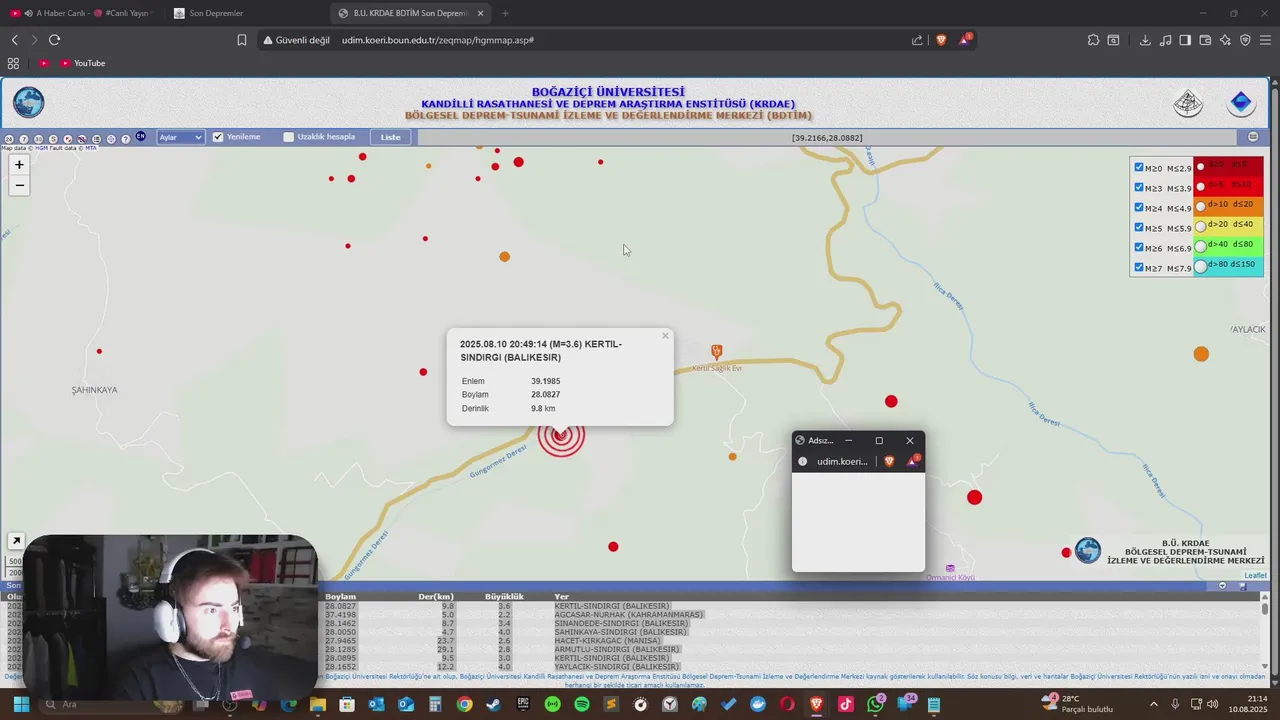Zoom in the map with plus button
This screenshot has height=720, width=1280.
pyautogui.click(x=19, y=165)
